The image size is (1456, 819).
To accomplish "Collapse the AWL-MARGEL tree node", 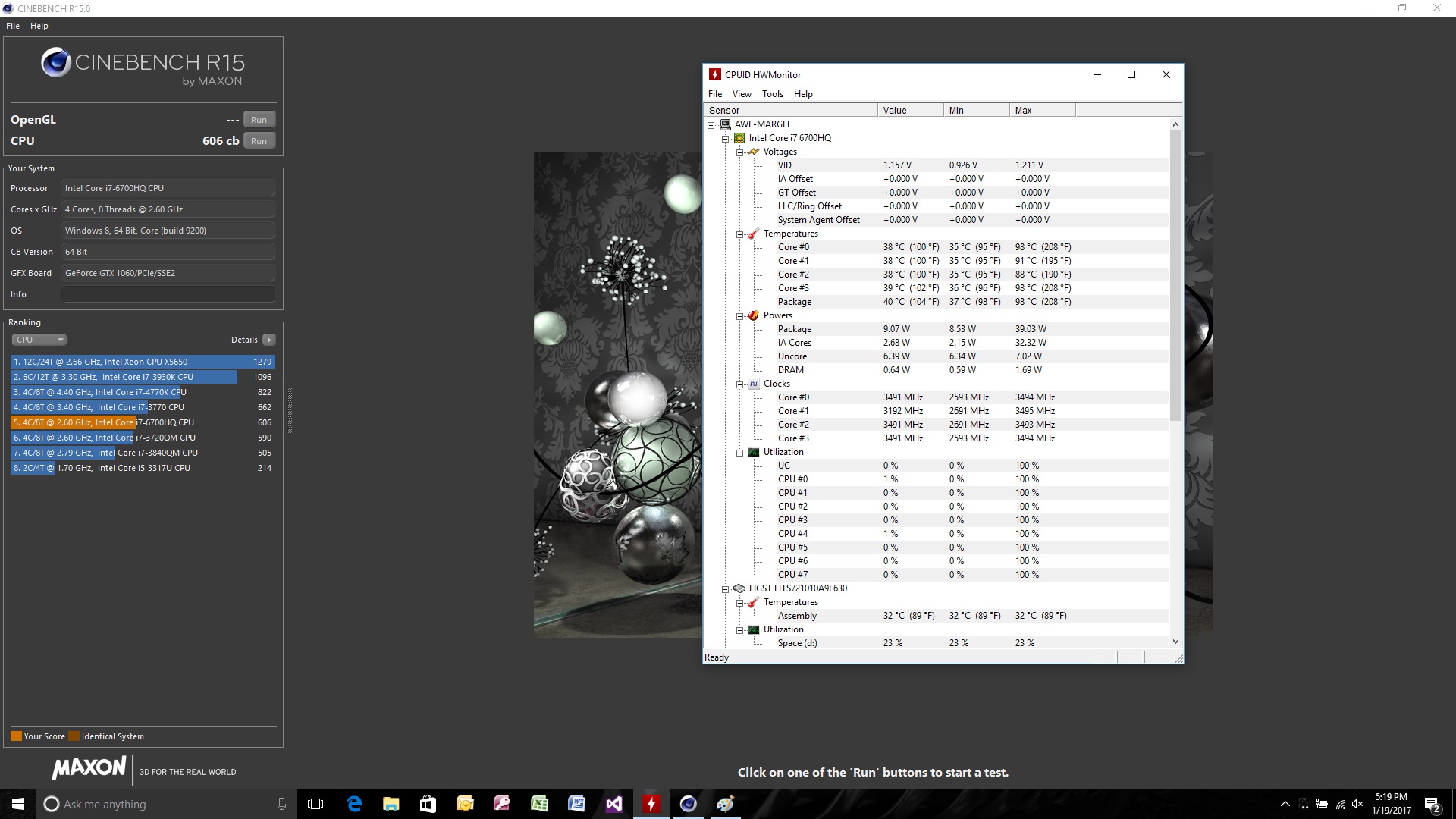I will pyautogui.click(x=711, y=124).
